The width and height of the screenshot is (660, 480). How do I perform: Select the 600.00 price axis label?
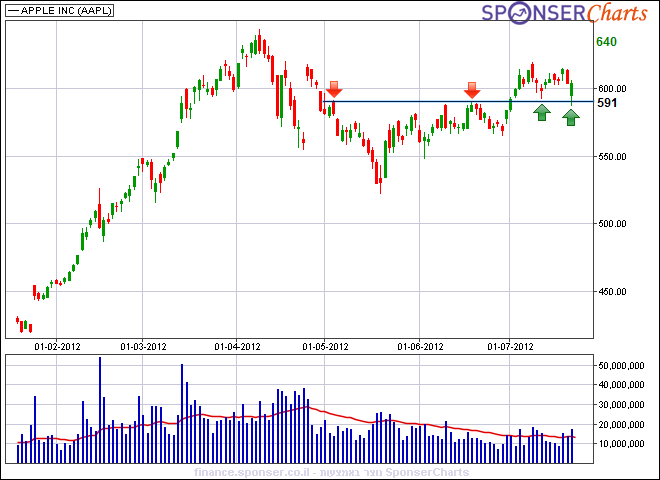click(x=612, y=89)
